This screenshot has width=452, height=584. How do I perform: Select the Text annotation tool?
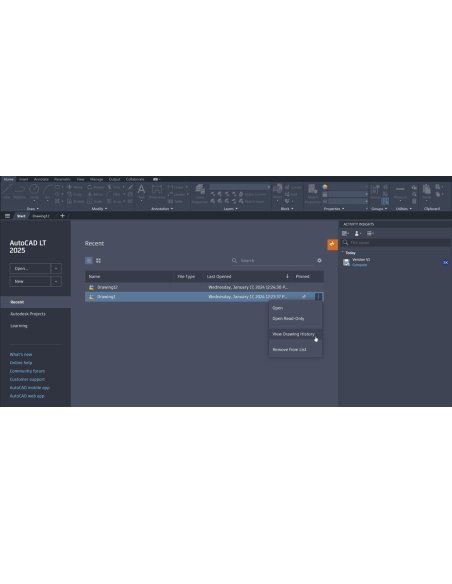[x=141, y=191]
